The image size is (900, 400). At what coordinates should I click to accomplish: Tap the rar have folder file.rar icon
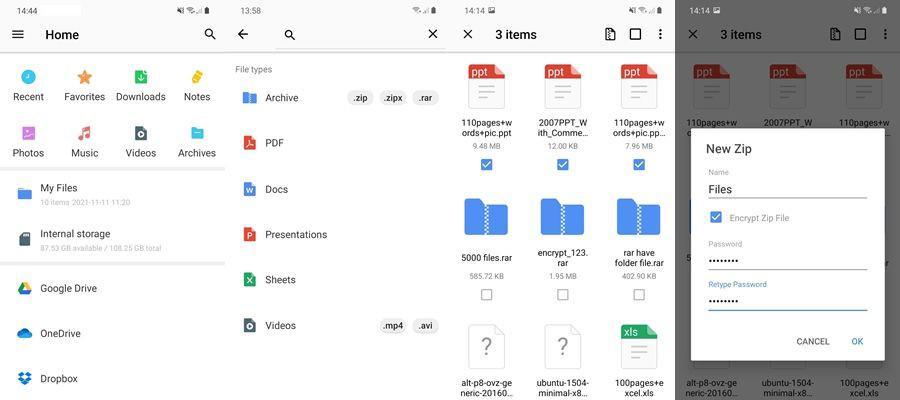(x=639, y=217)
